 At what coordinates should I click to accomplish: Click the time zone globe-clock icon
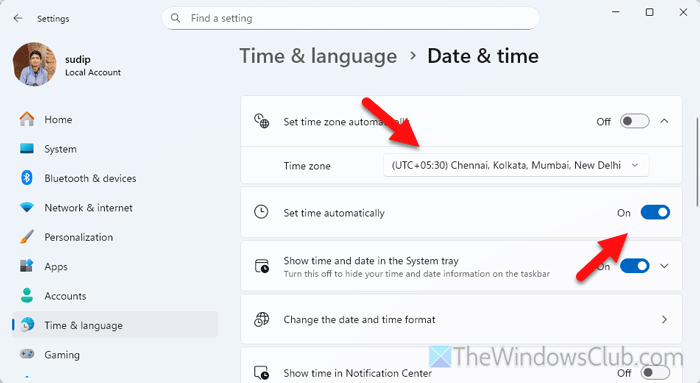point(262,121)
